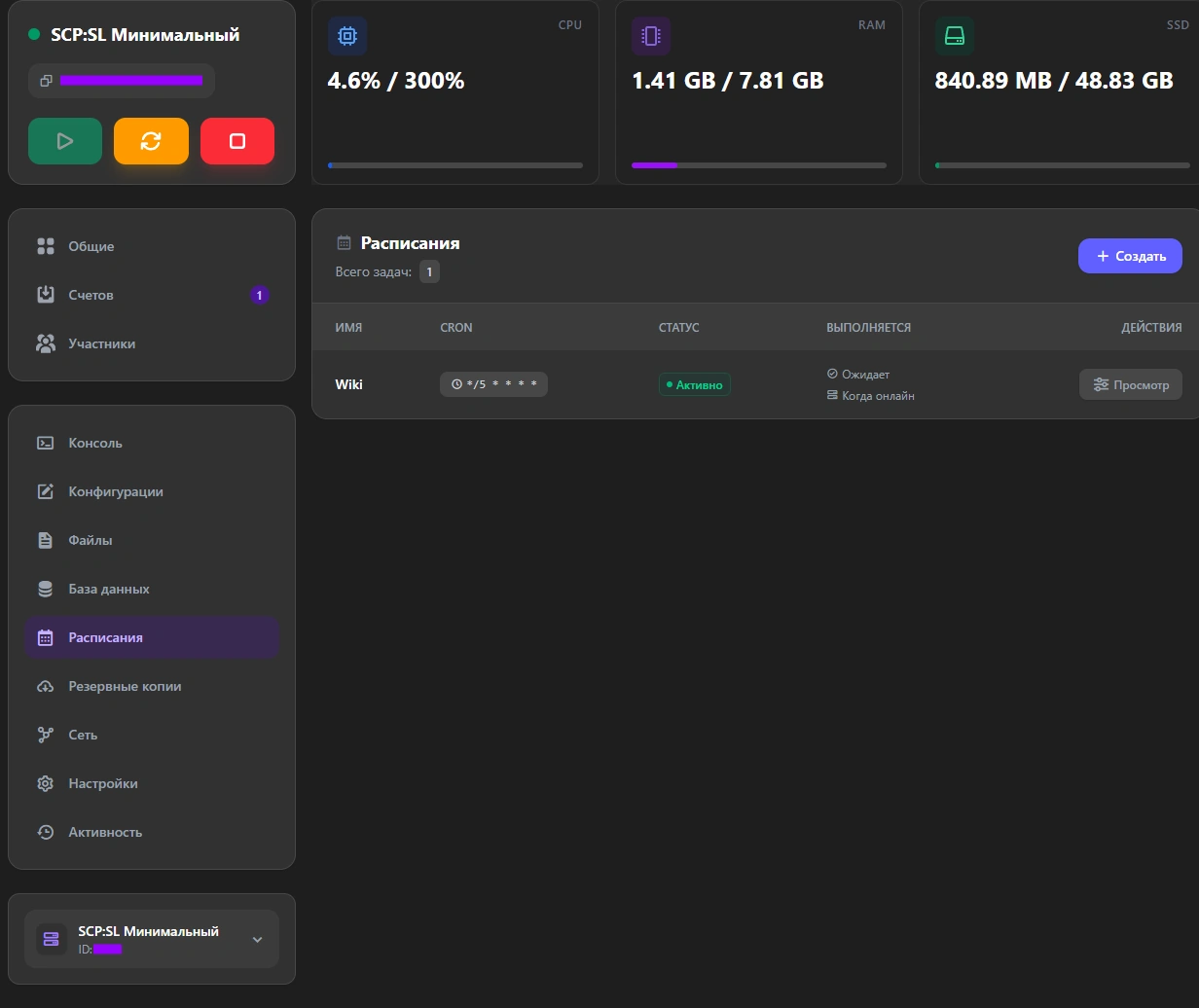1199x1008 pixels.
Task: Click the Ожидает checkmark icon
Action: [x=832, y=374]
